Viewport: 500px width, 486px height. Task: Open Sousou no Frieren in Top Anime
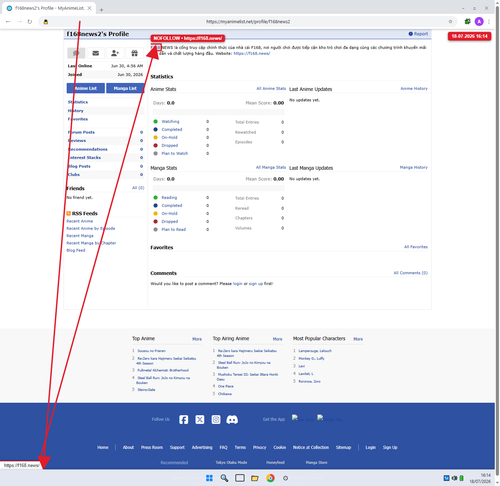(x=152, y=351)
